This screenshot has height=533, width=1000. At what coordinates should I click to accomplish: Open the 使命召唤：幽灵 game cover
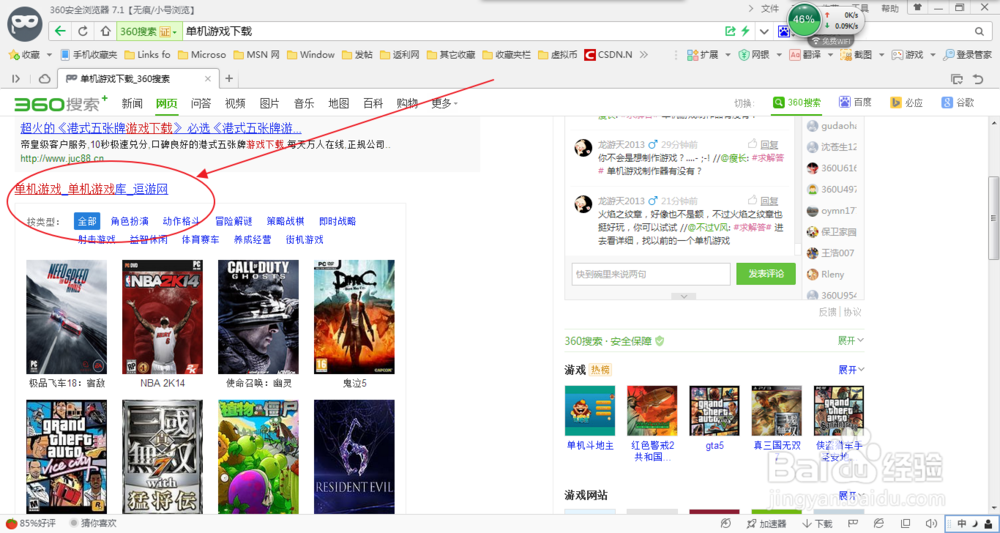tap(258, 317)
